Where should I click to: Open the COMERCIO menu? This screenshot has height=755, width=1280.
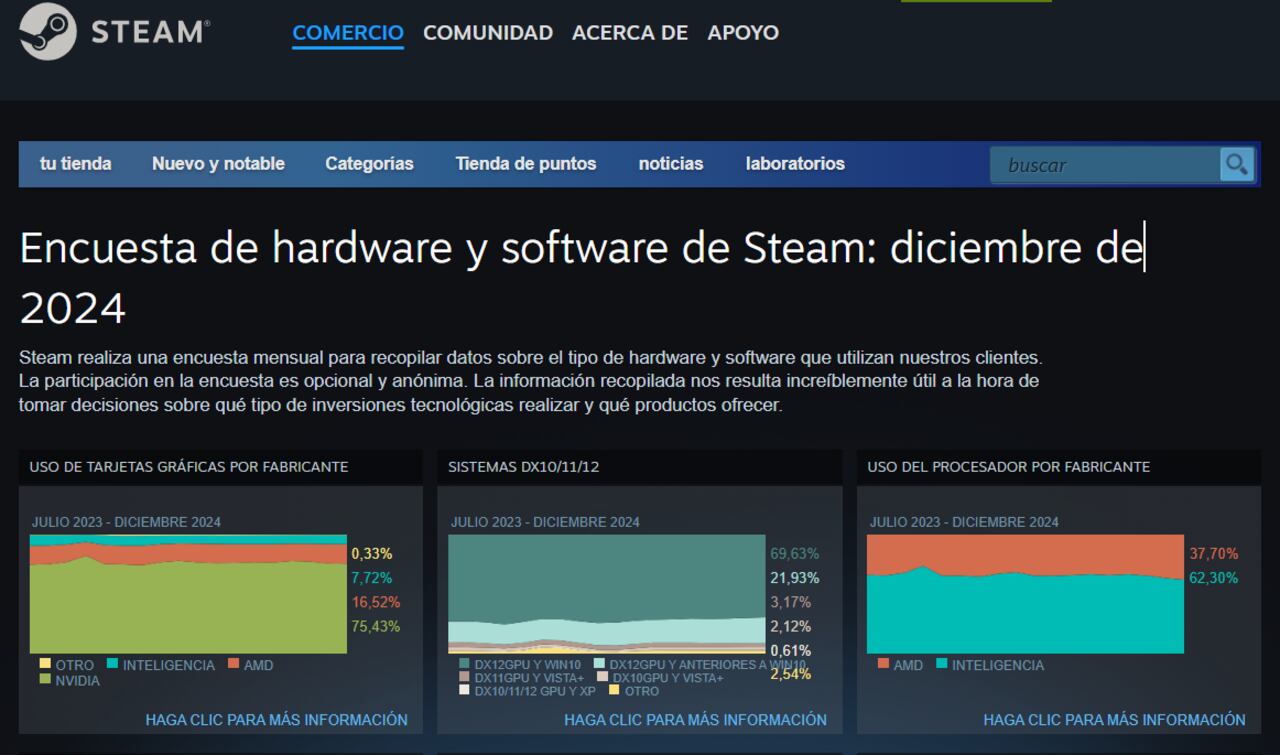coord(347,32)
